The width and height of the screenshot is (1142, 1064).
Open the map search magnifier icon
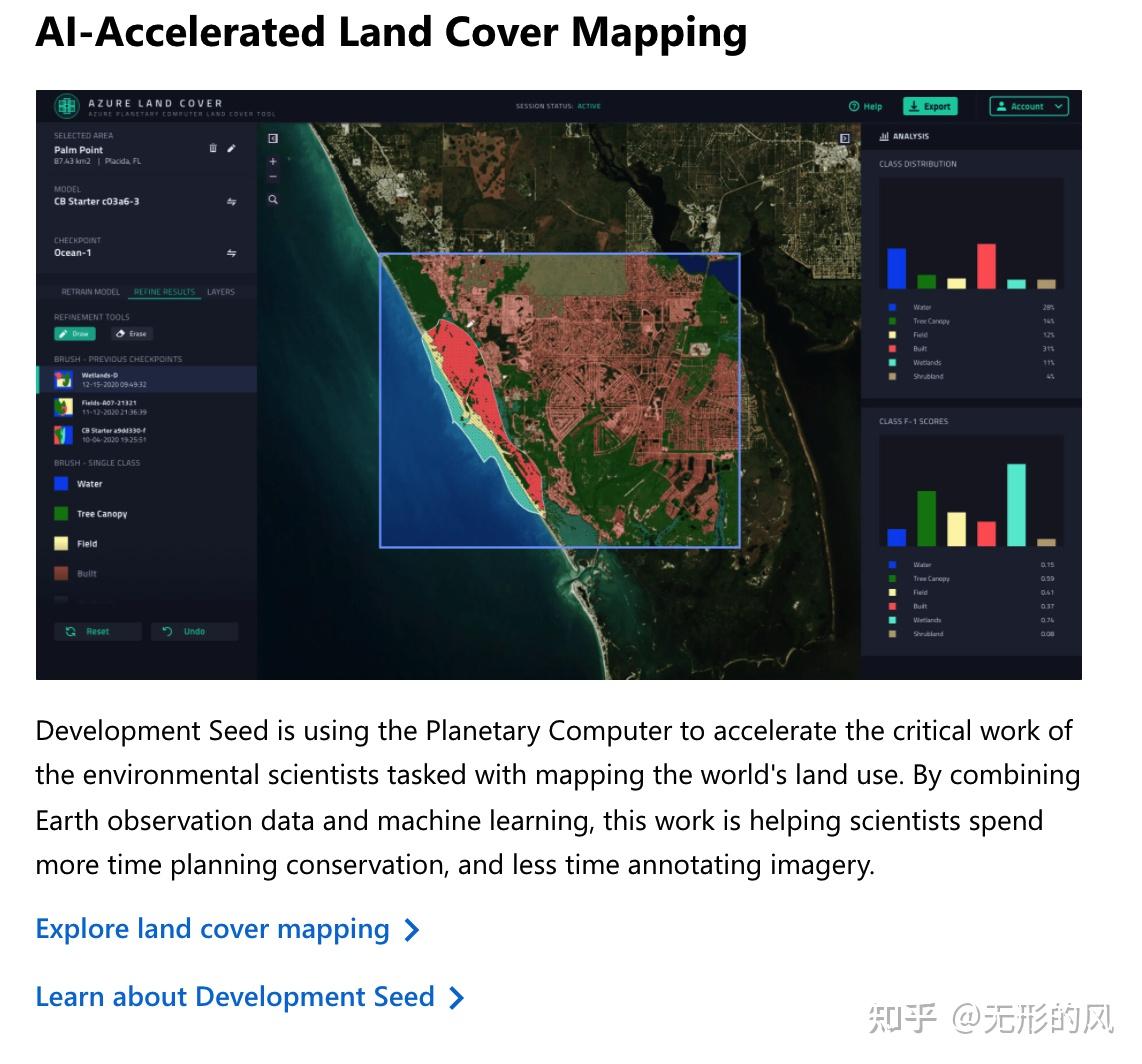point(273,200)
